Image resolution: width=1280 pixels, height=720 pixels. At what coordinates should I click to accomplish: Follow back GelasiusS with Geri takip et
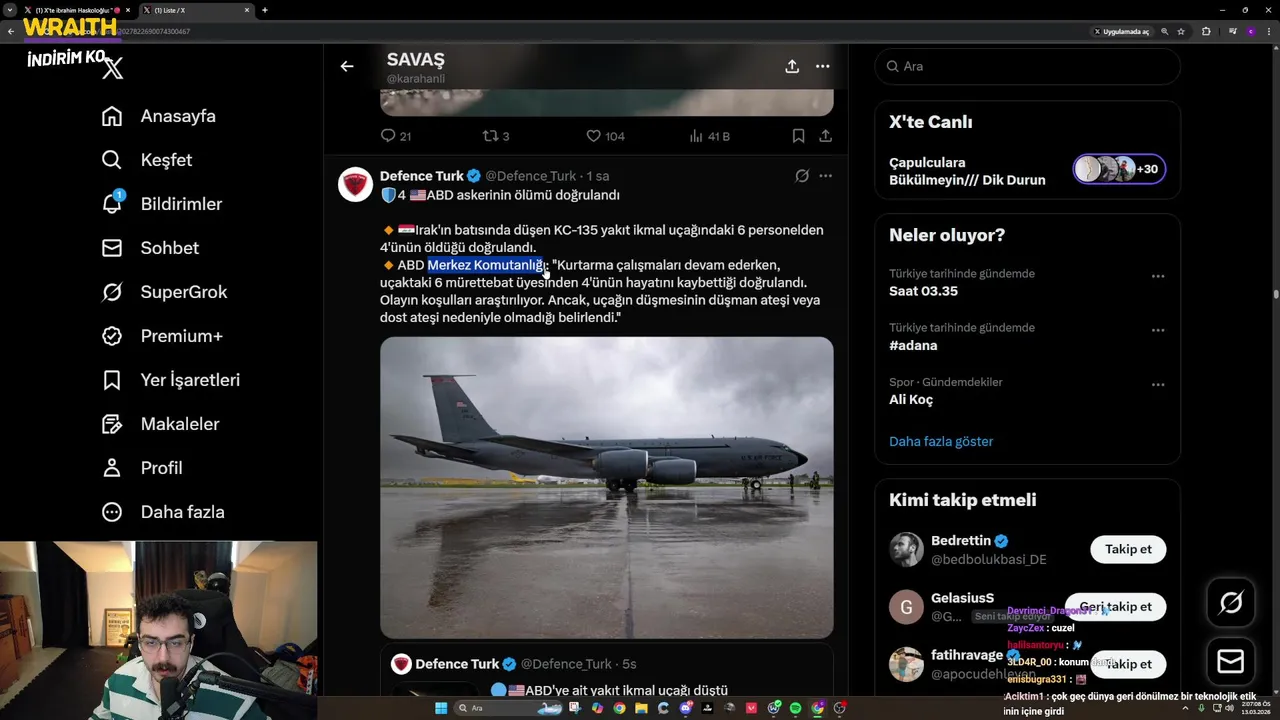[1115, 606]
